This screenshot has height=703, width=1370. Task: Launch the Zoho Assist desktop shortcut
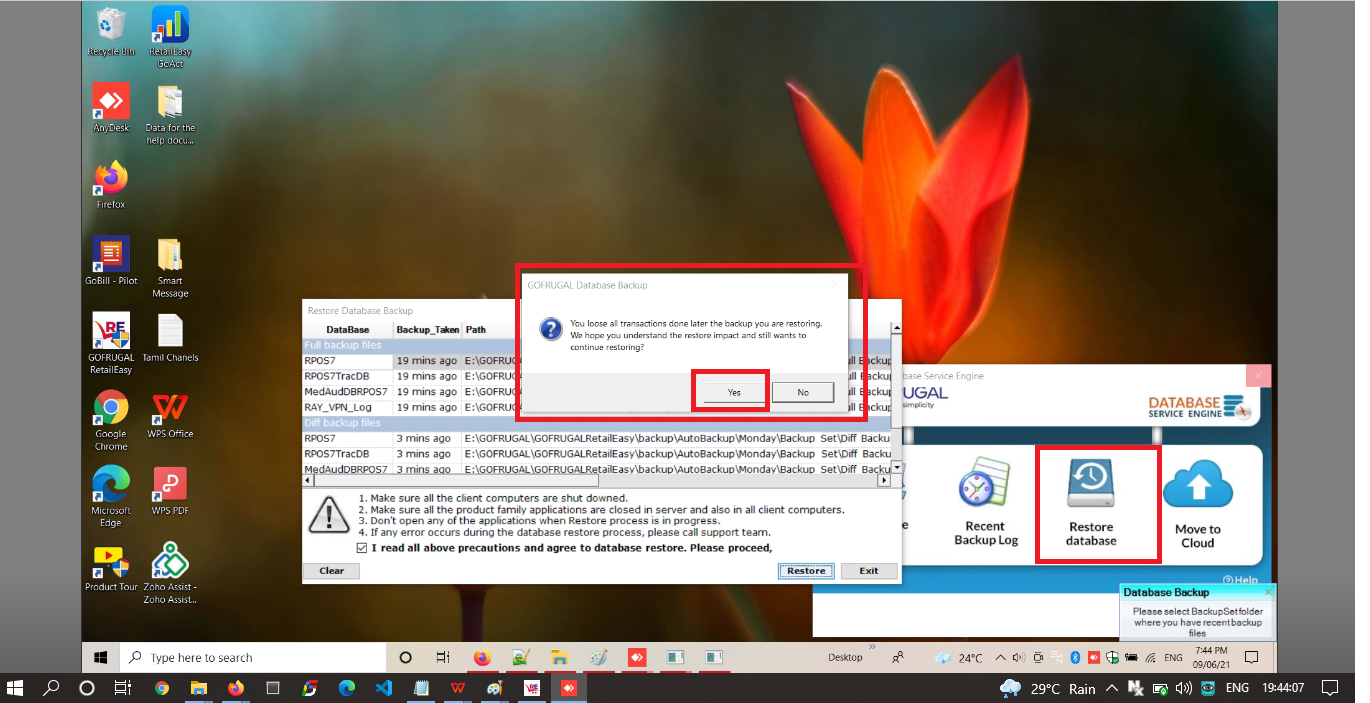pyautogui.click(x=170, y=574)
